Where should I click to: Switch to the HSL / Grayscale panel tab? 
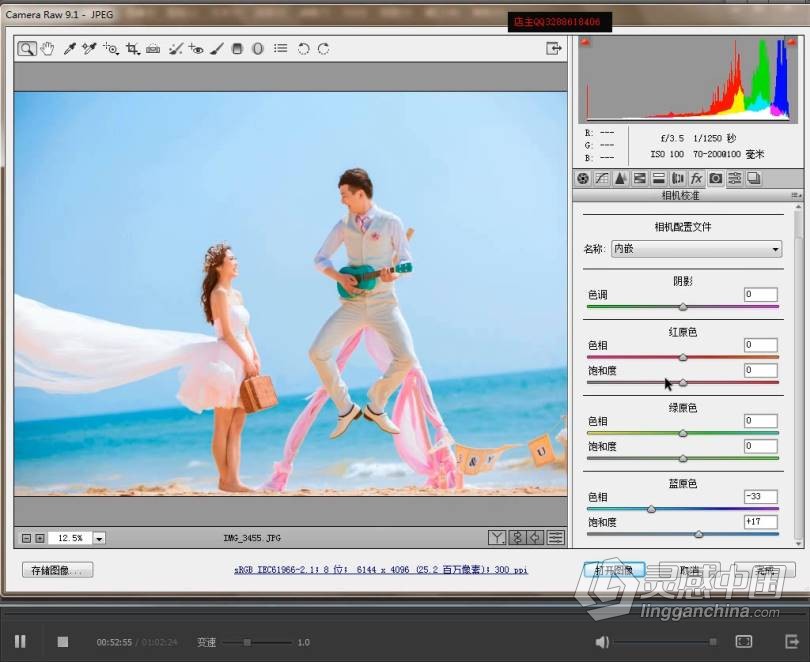pyautogui.click(x=640, y=179)
